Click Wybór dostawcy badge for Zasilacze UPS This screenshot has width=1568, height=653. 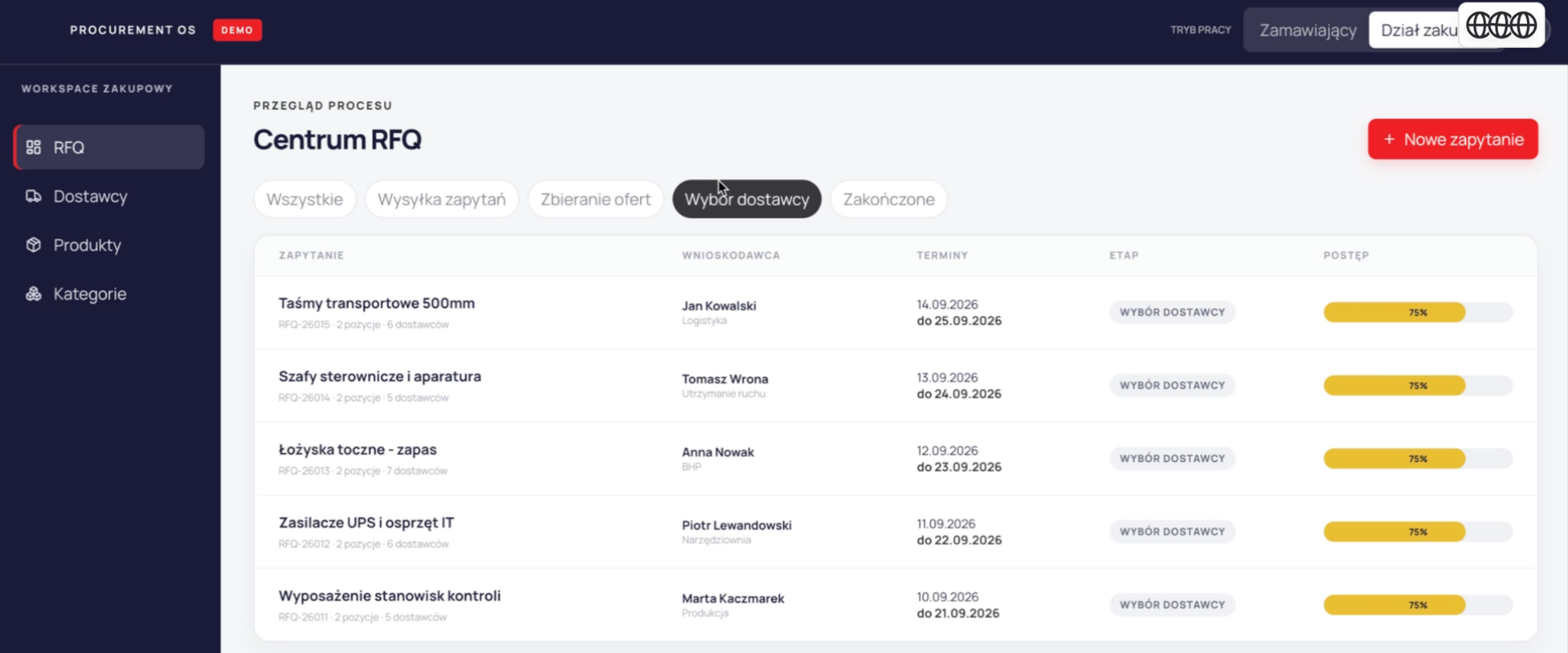1172,531
